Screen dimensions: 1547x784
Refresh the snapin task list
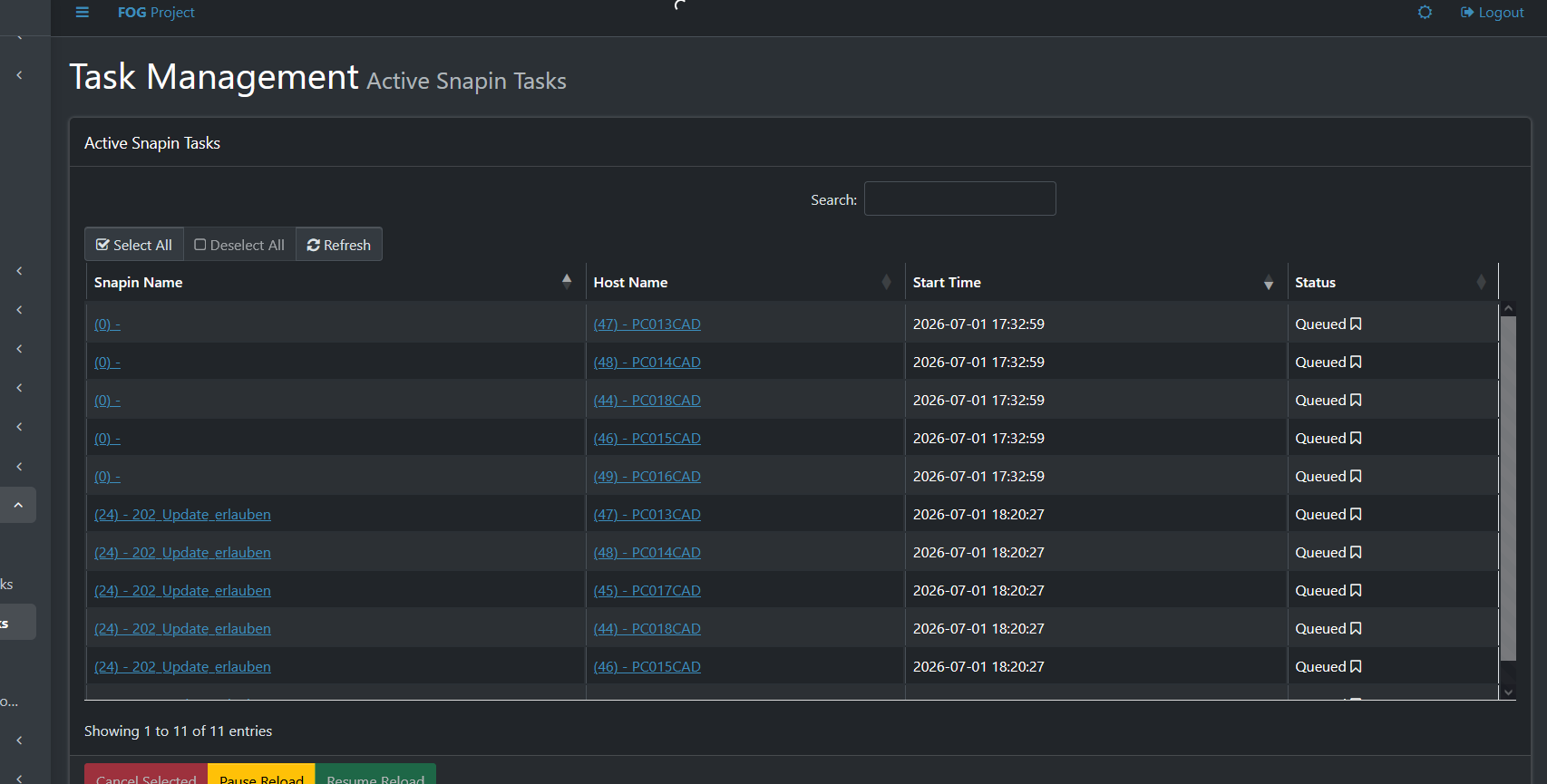pos(339,245)
